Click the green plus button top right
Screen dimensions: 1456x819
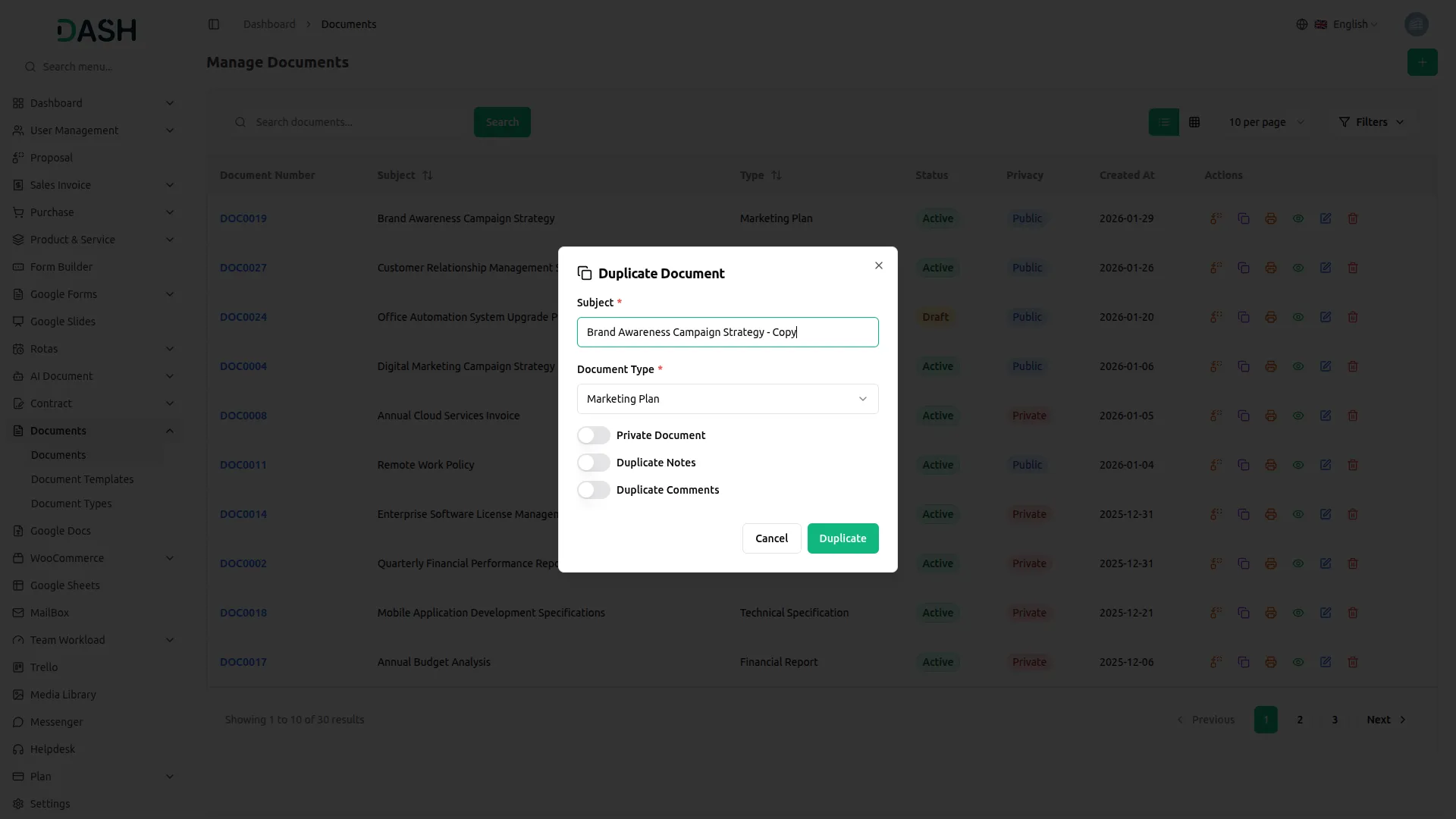coord(1423,62)
